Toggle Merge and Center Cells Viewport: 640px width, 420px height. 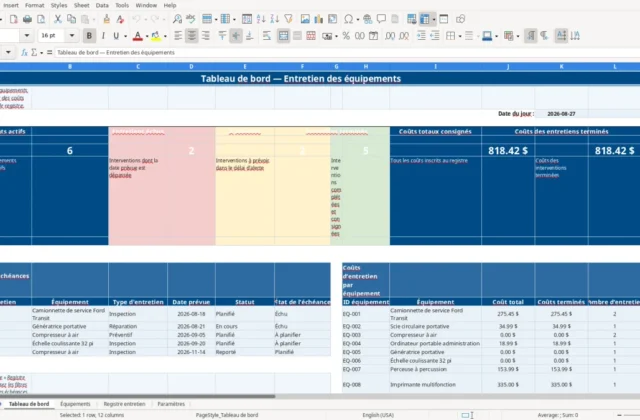point(283,36)
